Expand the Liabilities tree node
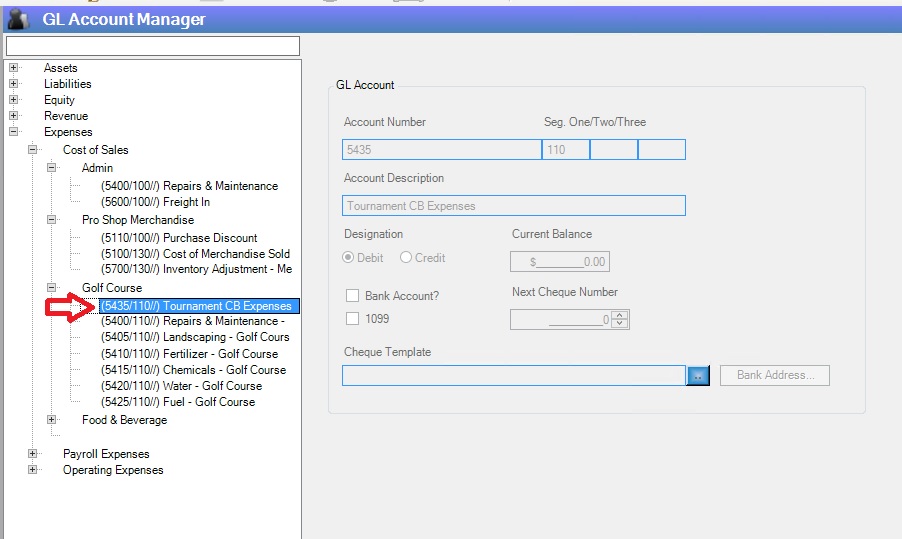902x539 pixels. pos(14,84)
